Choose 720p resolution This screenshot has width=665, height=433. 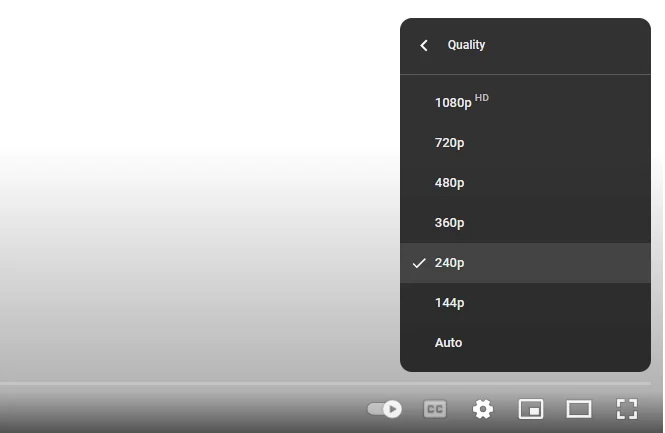coord(449,143)
